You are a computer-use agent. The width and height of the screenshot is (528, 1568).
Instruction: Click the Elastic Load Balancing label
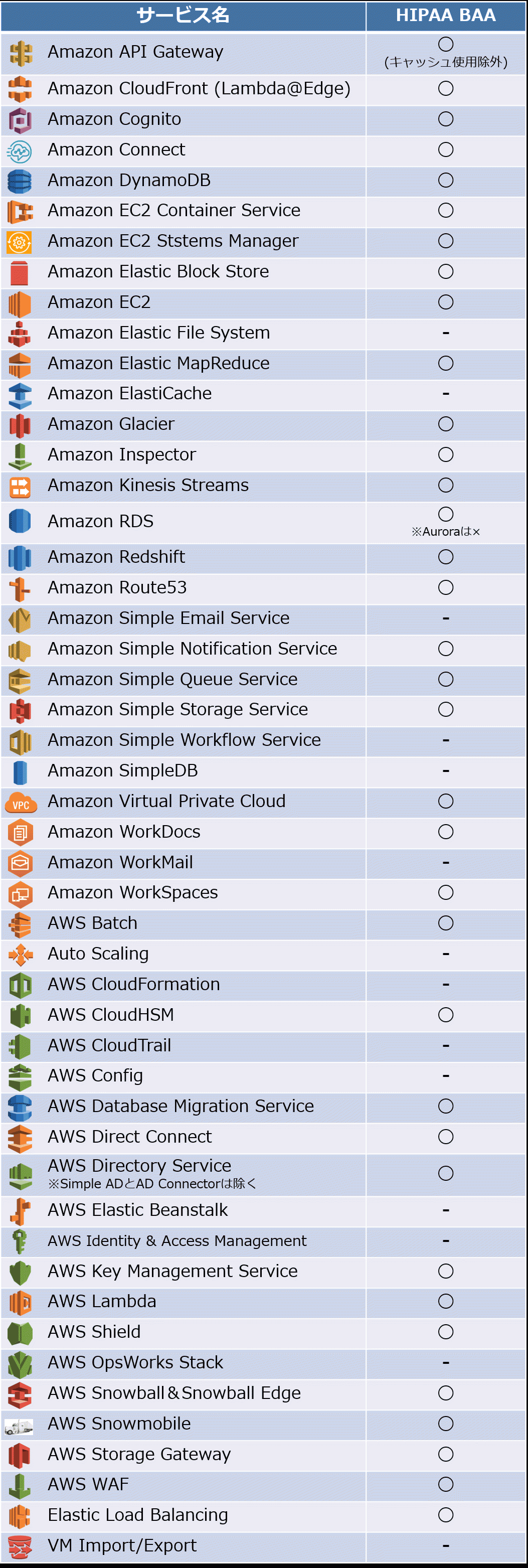coord(137,1514)
